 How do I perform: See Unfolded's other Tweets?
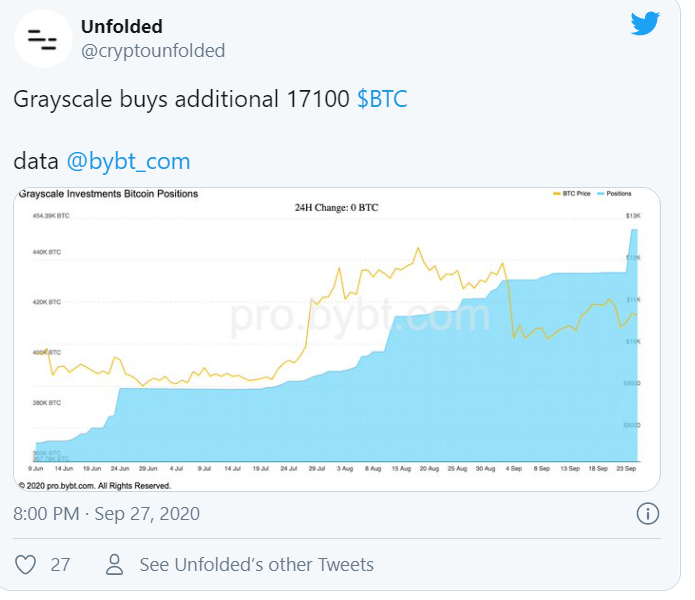coord(257,565)
